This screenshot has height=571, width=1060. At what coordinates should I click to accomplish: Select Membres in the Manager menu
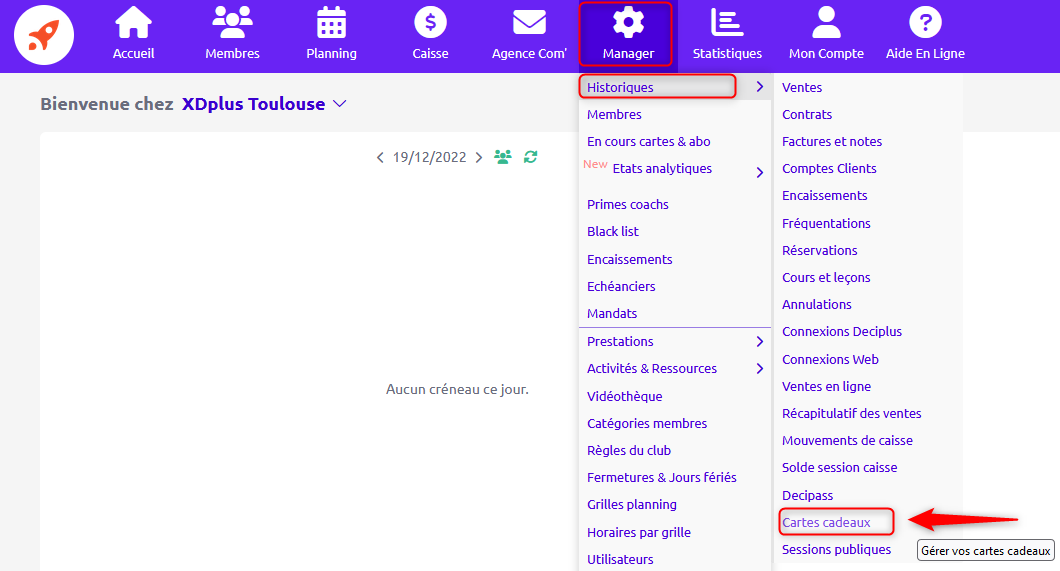614,114
